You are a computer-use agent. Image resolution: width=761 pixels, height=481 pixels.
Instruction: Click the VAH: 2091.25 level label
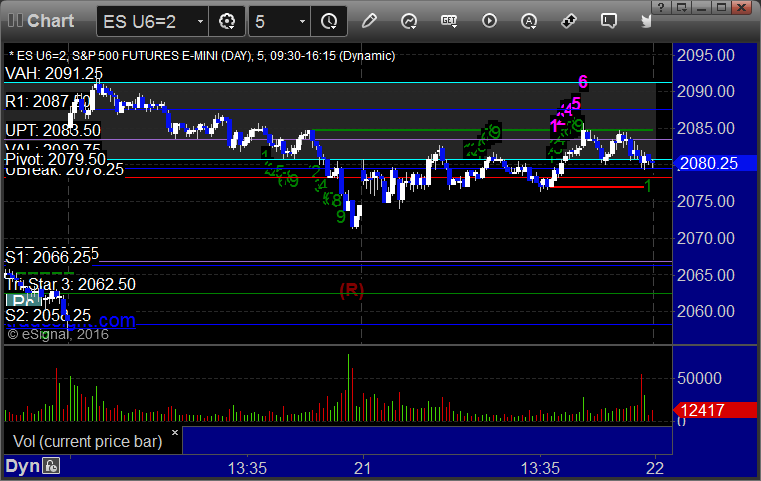(x=54, y=73)
